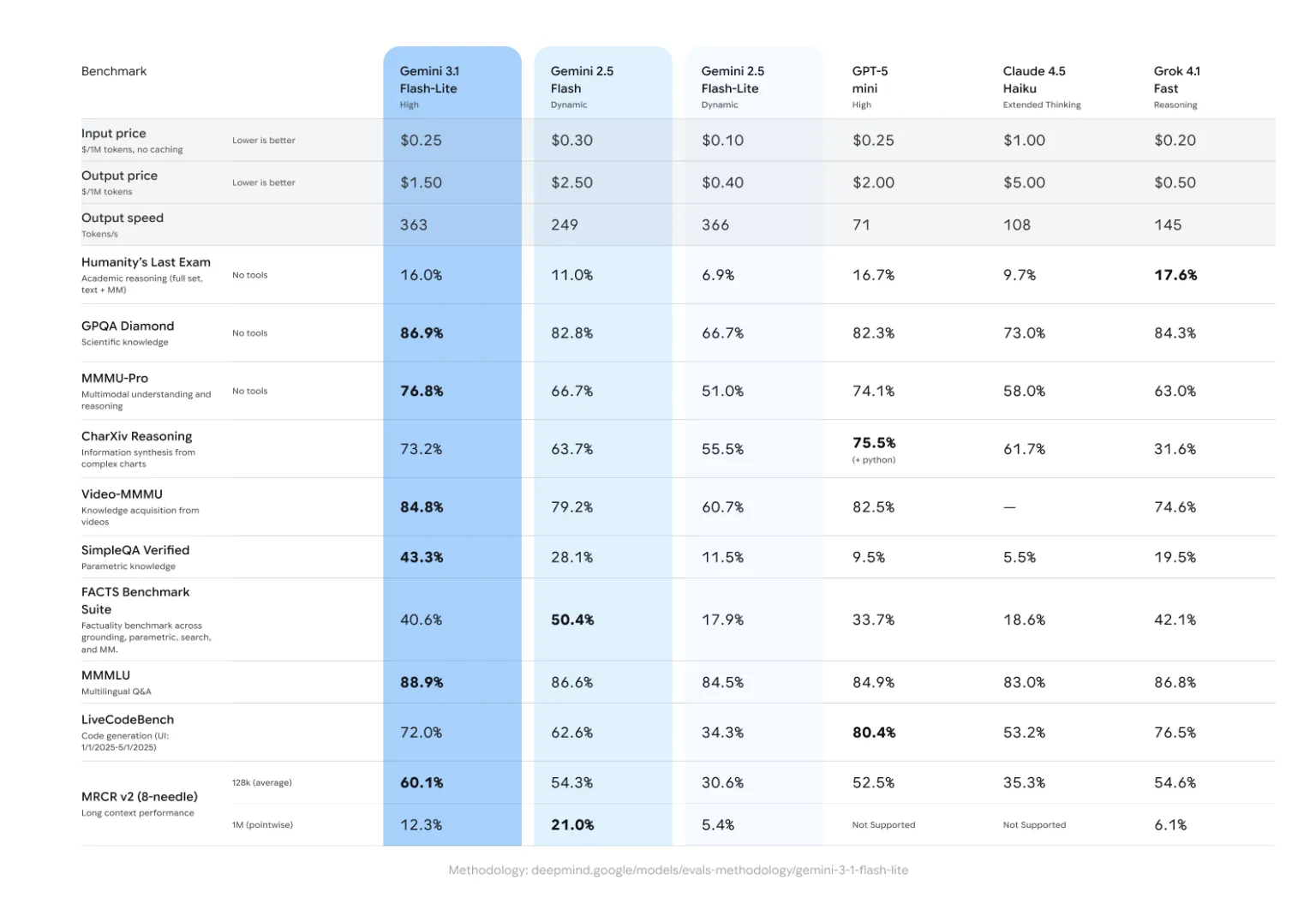The image size is (1316, 922).
Task: Select the Claude 4.5 Haiku column header
Action: 1034,80
